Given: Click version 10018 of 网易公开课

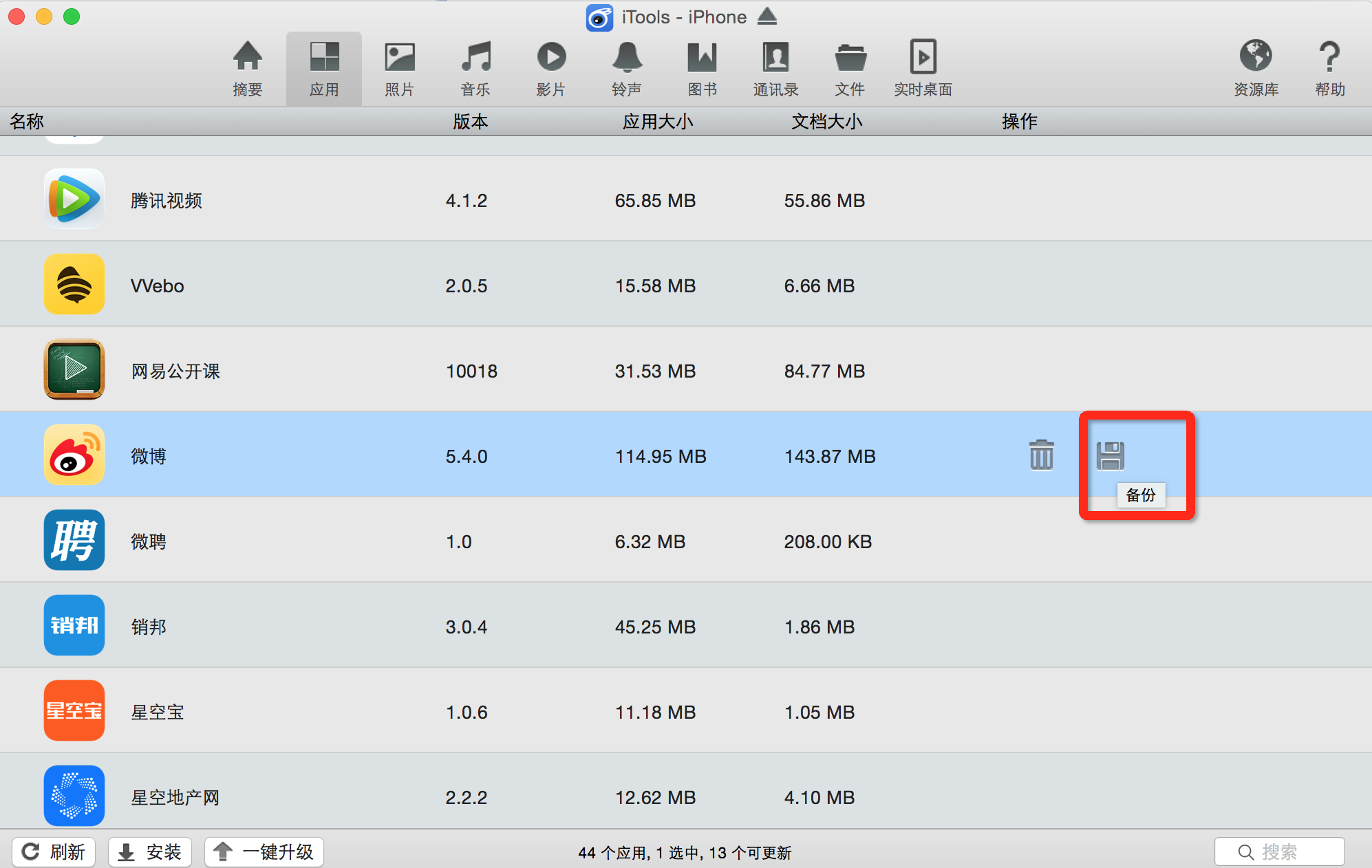Looking at the screenshot, I should pyautogui.click(x=472, y=371).
